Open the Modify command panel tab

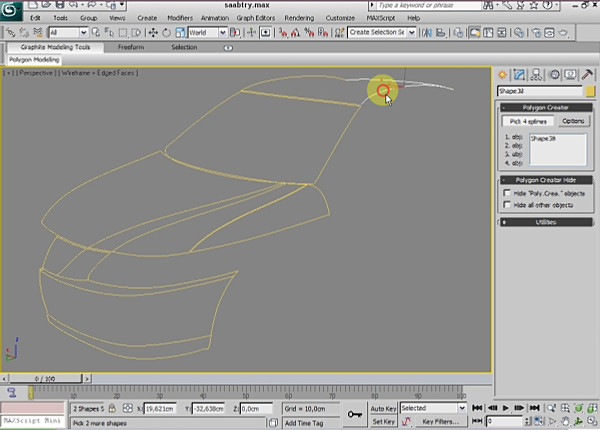(519, 75)
